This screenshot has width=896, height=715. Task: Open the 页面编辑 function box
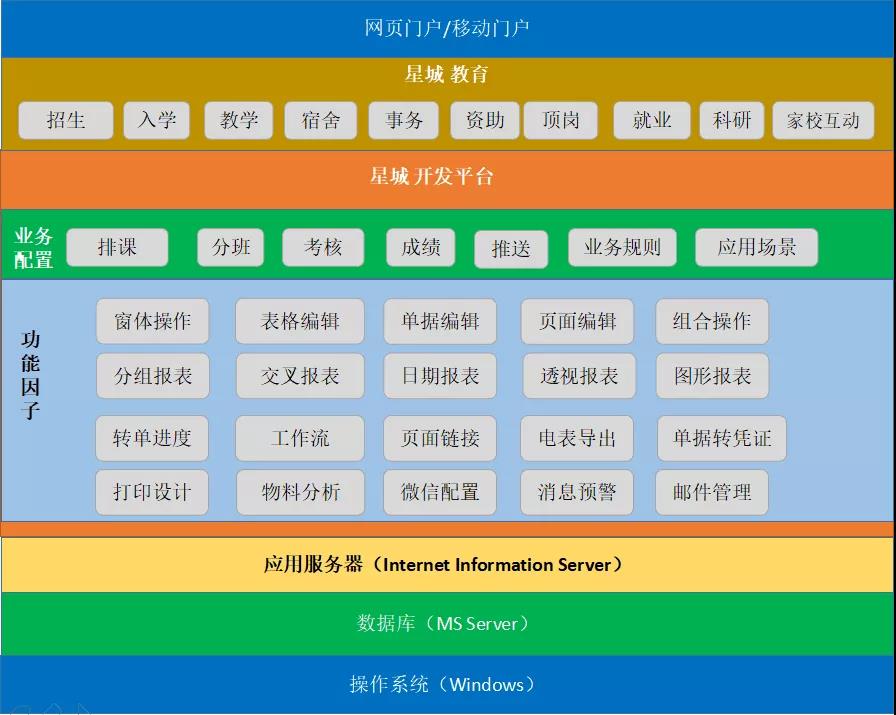pos(577,321)
